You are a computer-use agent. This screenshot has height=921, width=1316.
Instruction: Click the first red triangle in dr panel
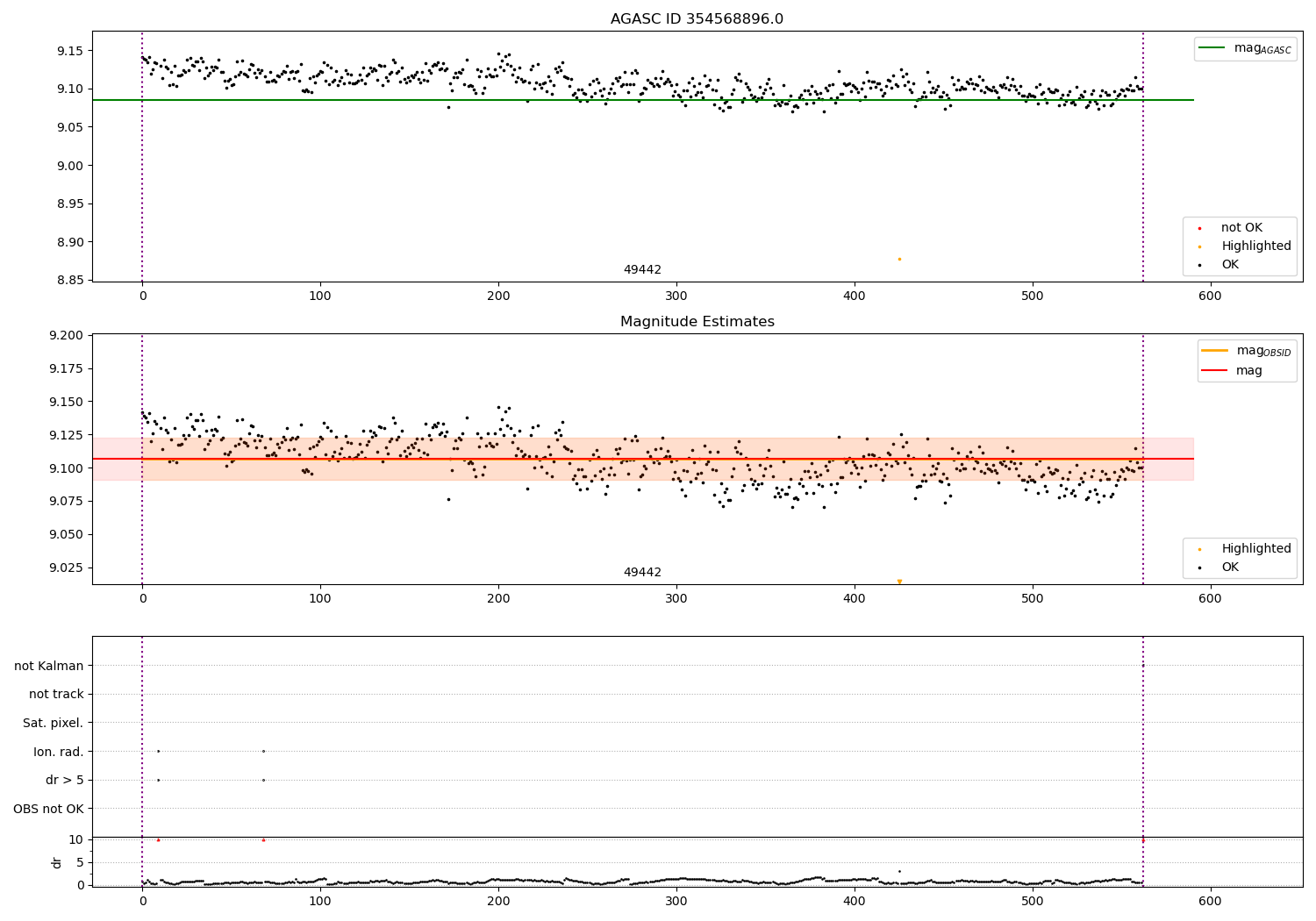(158, 839)
